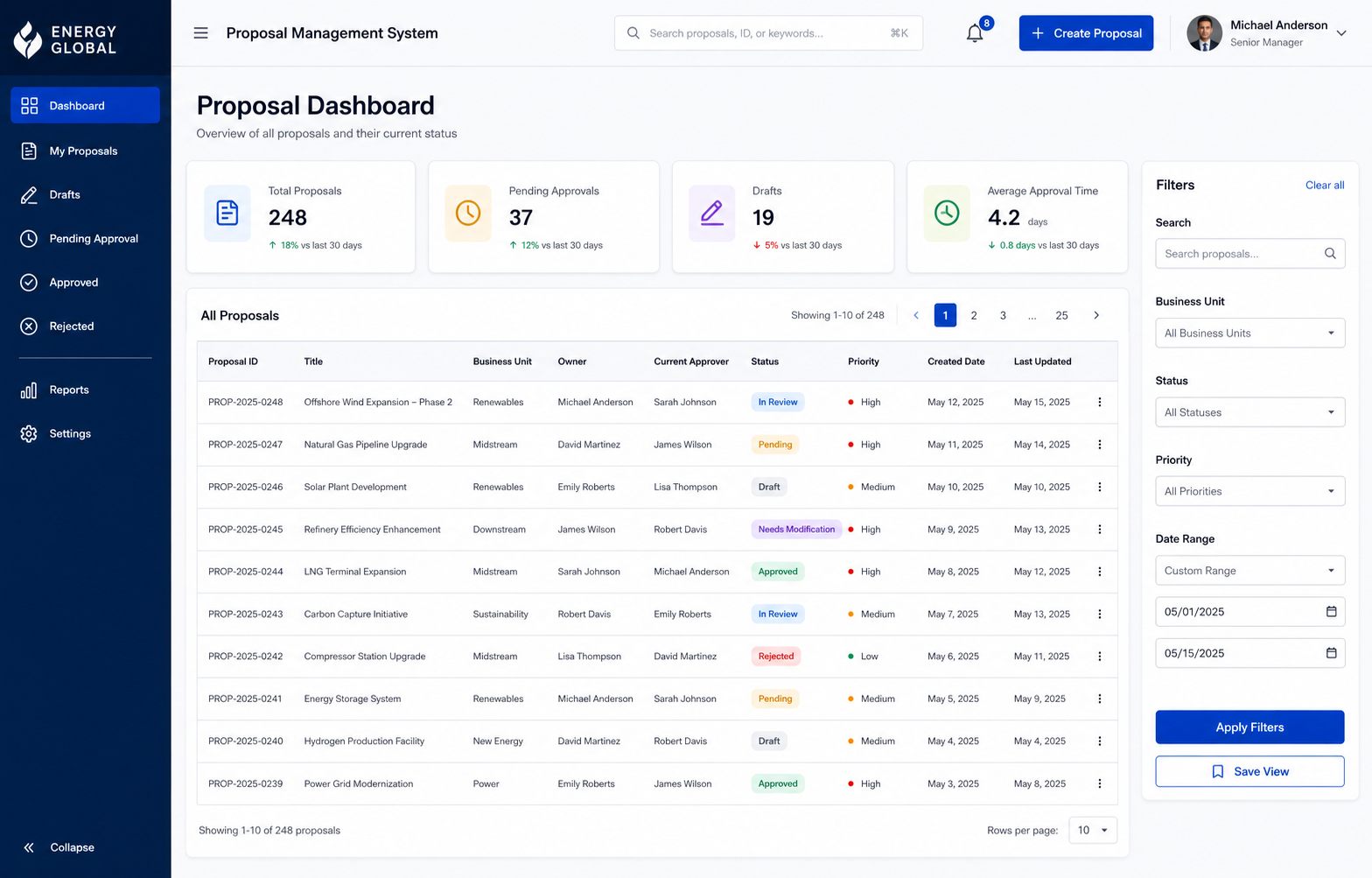Open the Priority filter dropdown
The width and height of the screenshot is (1372, 878).
pos(1249,491)
